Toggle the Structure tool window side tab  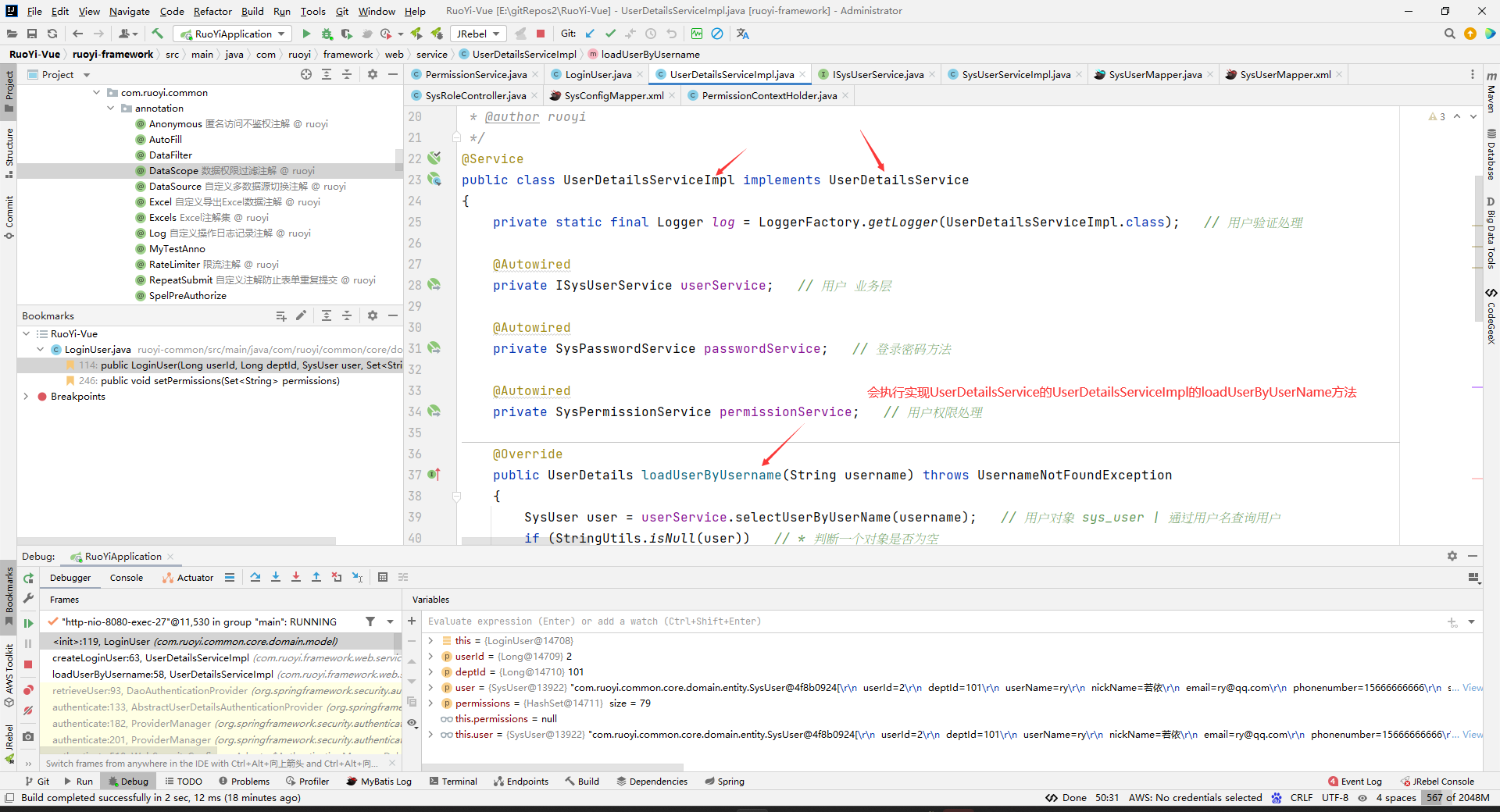[9, 152]
